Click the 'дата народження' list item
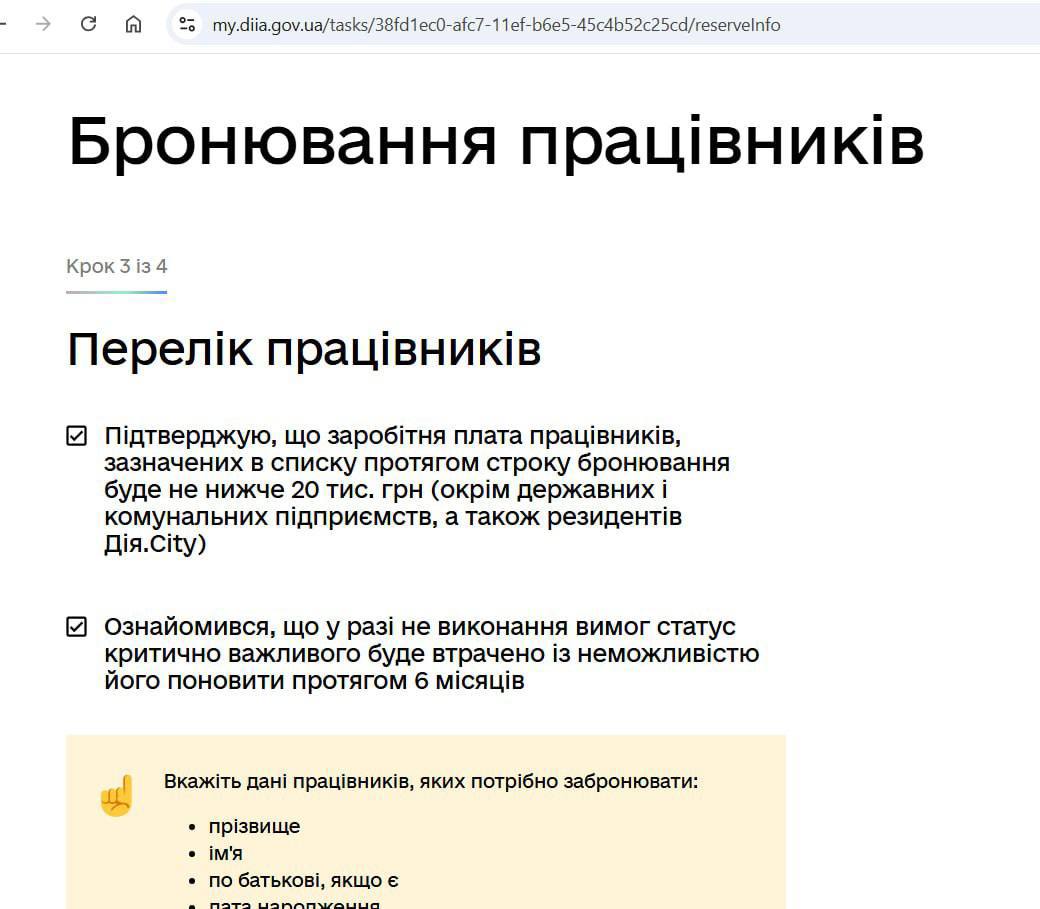 pyautogui.click(x=294, y=904)
